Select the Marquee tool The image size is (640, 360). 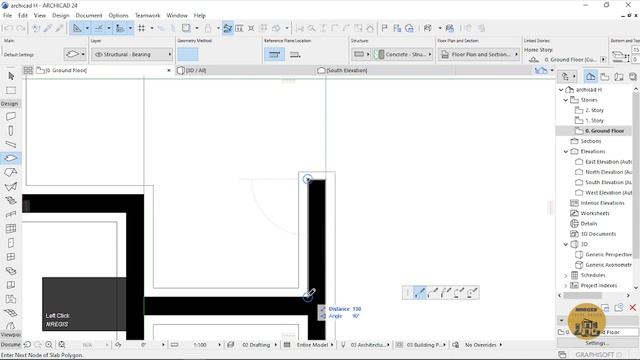tap(11, 90)
